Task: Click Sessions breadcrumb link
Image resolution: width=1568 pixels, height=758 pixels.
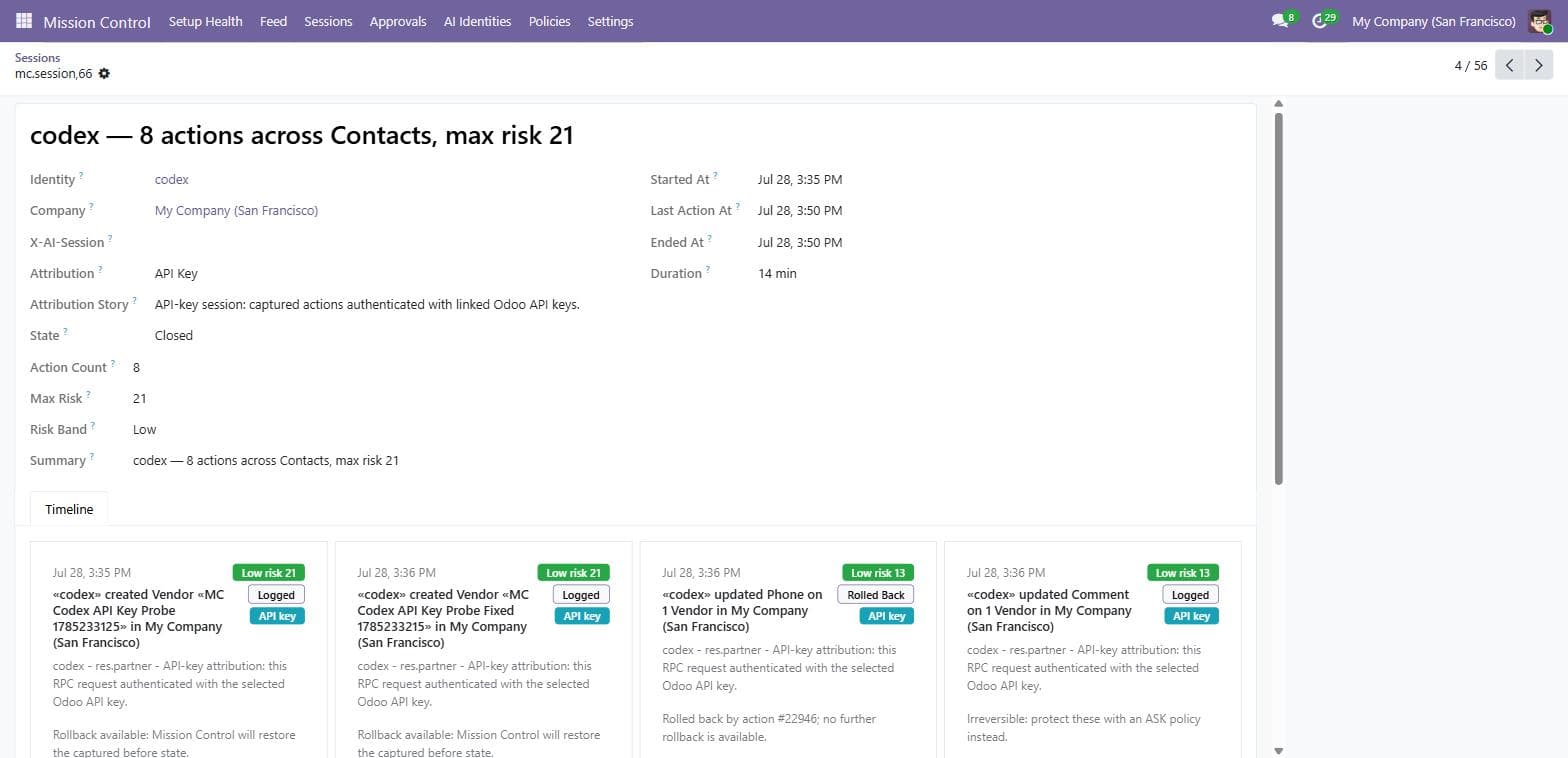Action: [38, 58]
